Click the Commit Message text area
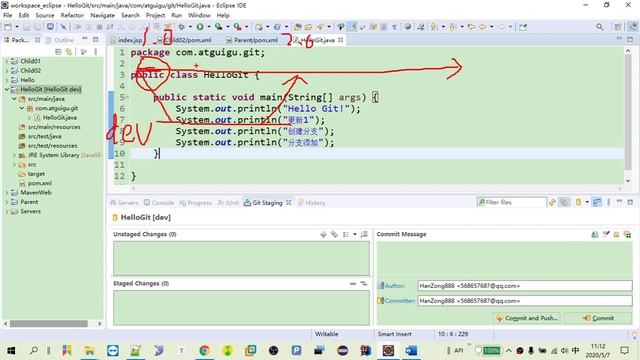The height and width of the screenshot is (360, 640). [504, 259]
